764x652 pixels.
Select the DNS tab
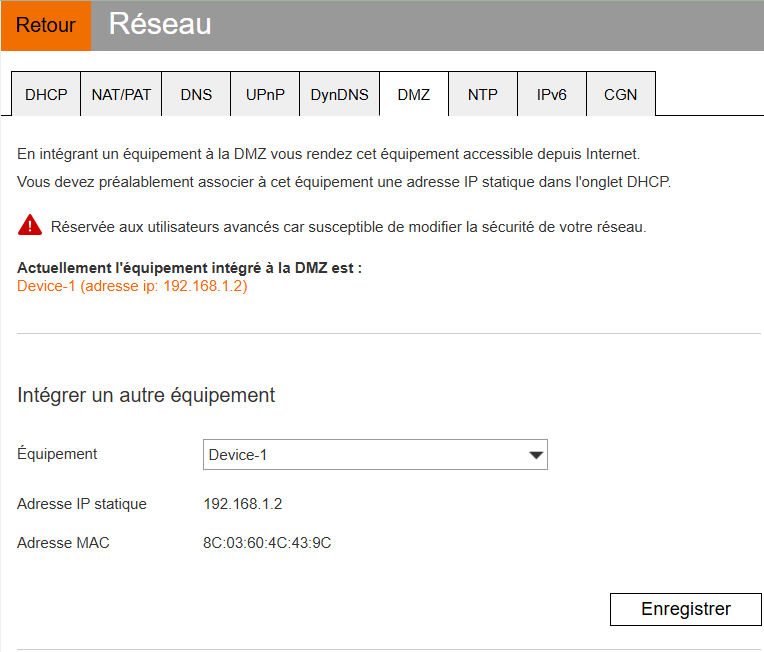pos(196,95)
